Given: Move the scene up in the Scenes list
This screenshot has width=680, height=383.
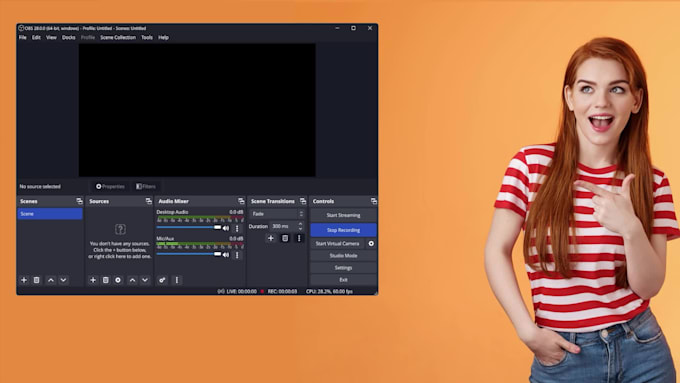Looking at the screenshot, I should point(51,280).
